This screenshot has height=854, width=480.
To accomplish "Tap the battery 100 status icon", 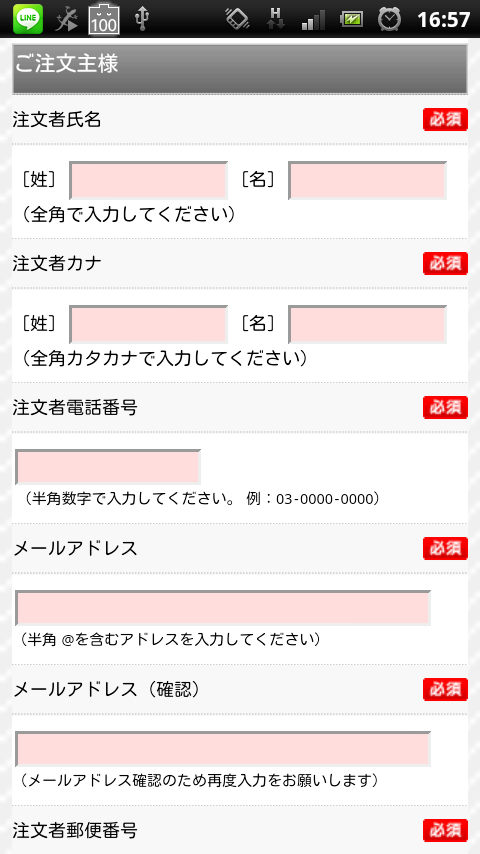I will (104, 19).
